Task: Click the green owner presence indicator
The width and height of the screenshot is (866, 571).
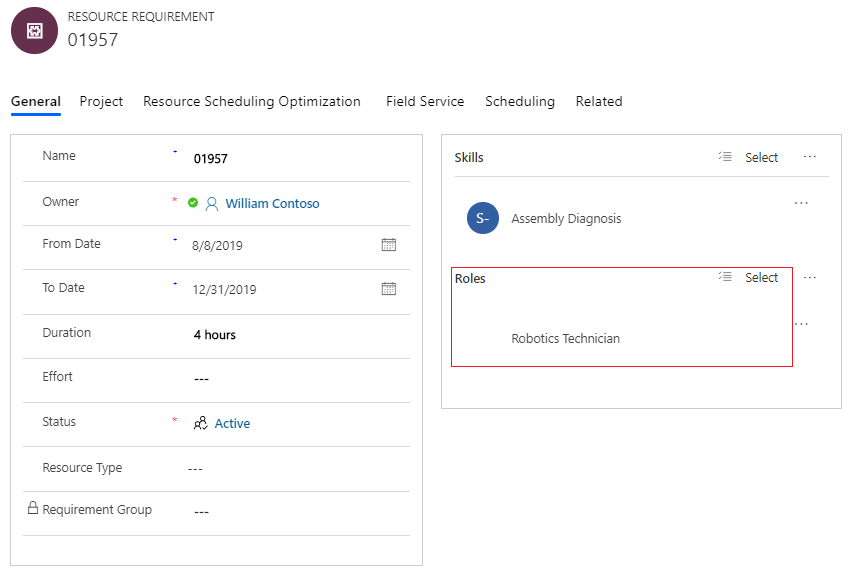Action: point(193,203)
